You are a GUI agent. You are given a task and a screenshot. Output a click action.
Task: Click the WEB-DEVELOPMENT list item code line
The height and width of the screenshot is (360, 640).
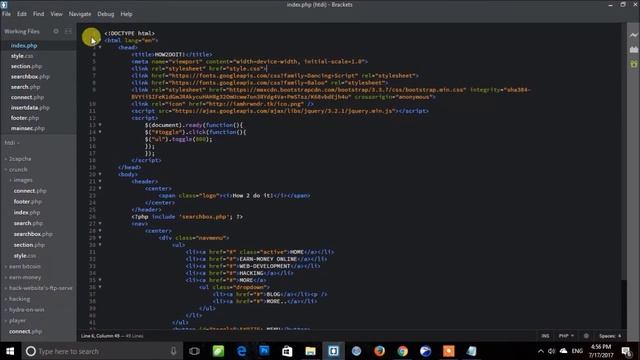(x=252, y=266)
